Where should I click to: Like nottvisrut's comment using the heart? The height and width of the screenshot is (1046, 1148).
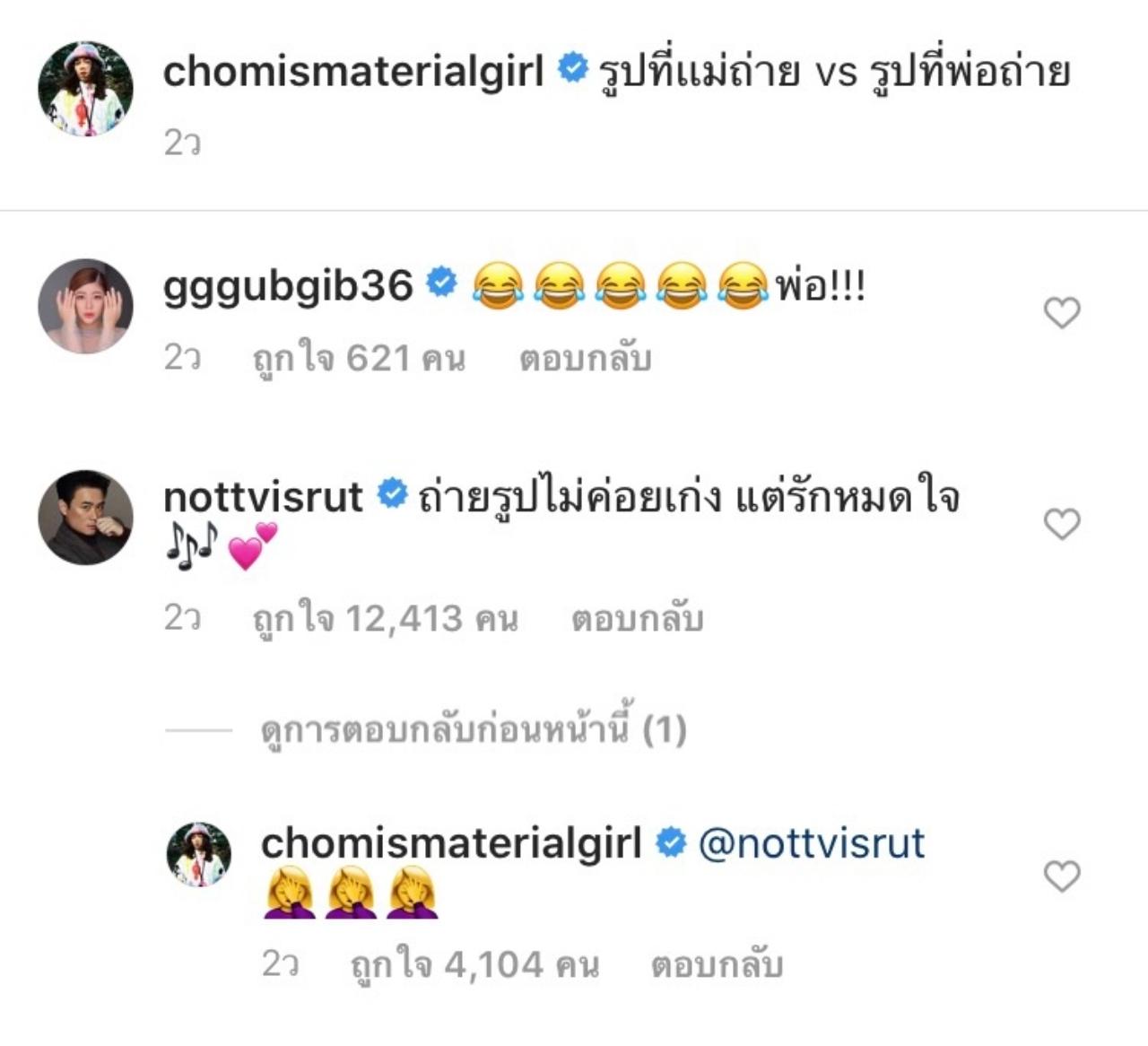(x=1062, y=524)
